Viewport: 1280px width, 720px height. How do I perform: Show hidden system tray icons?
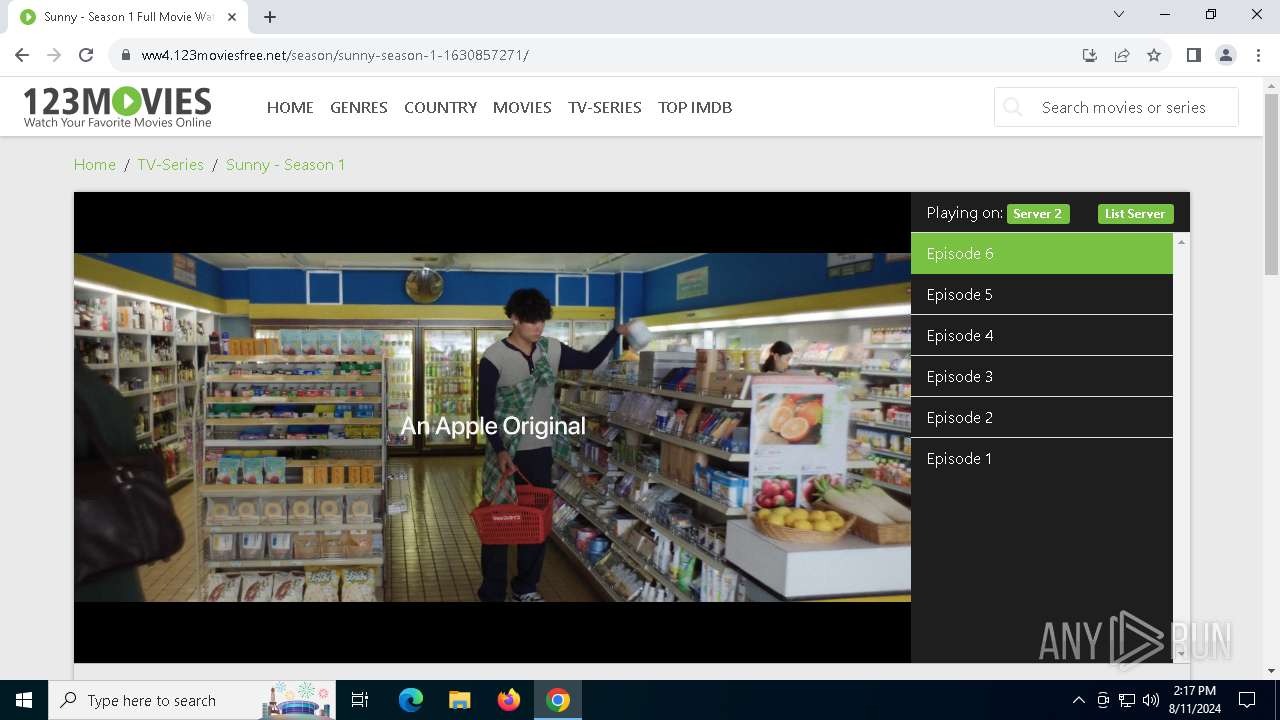pos(1078,700)
